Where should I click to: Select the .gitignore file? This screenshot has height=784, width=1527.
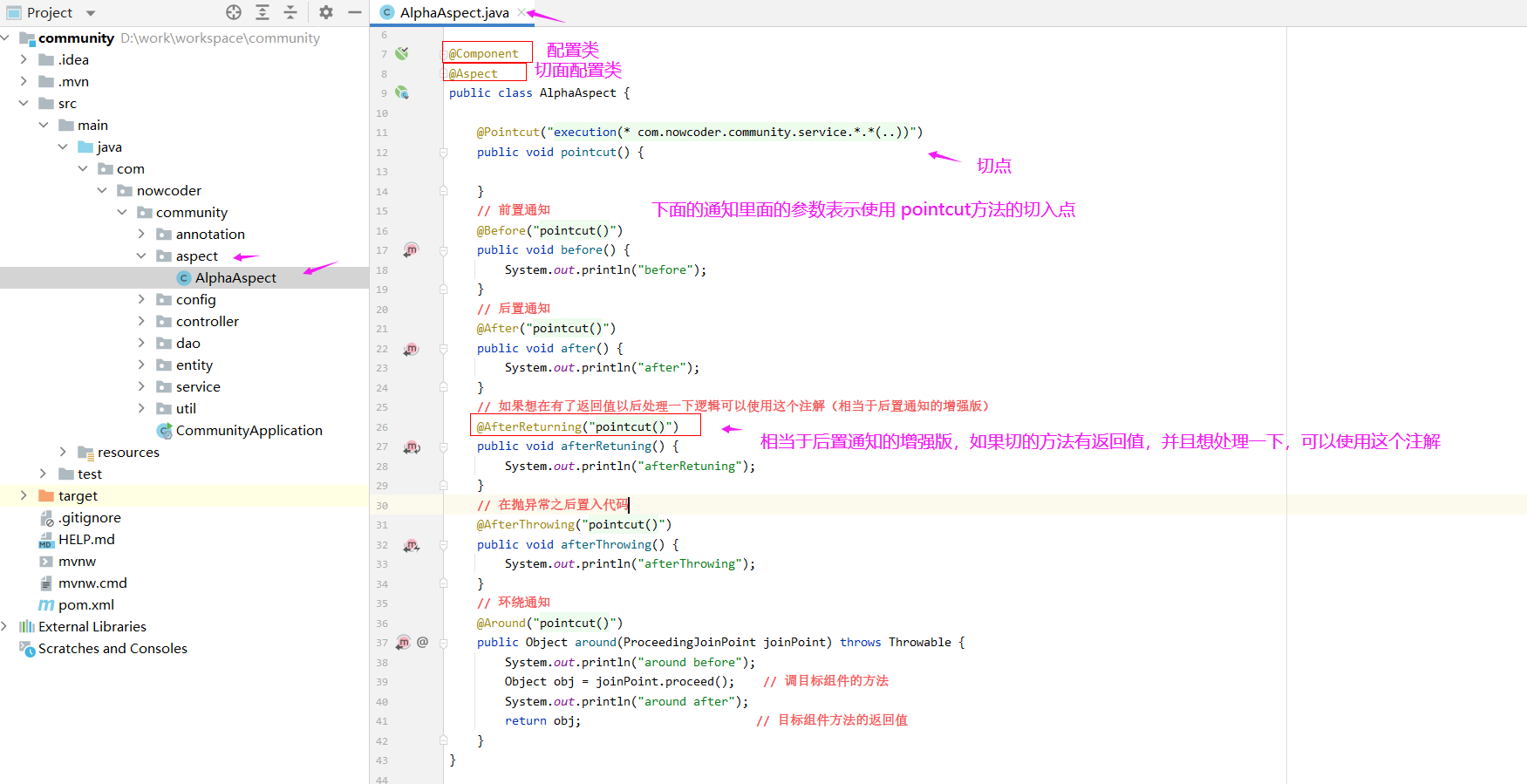point(90,517)
